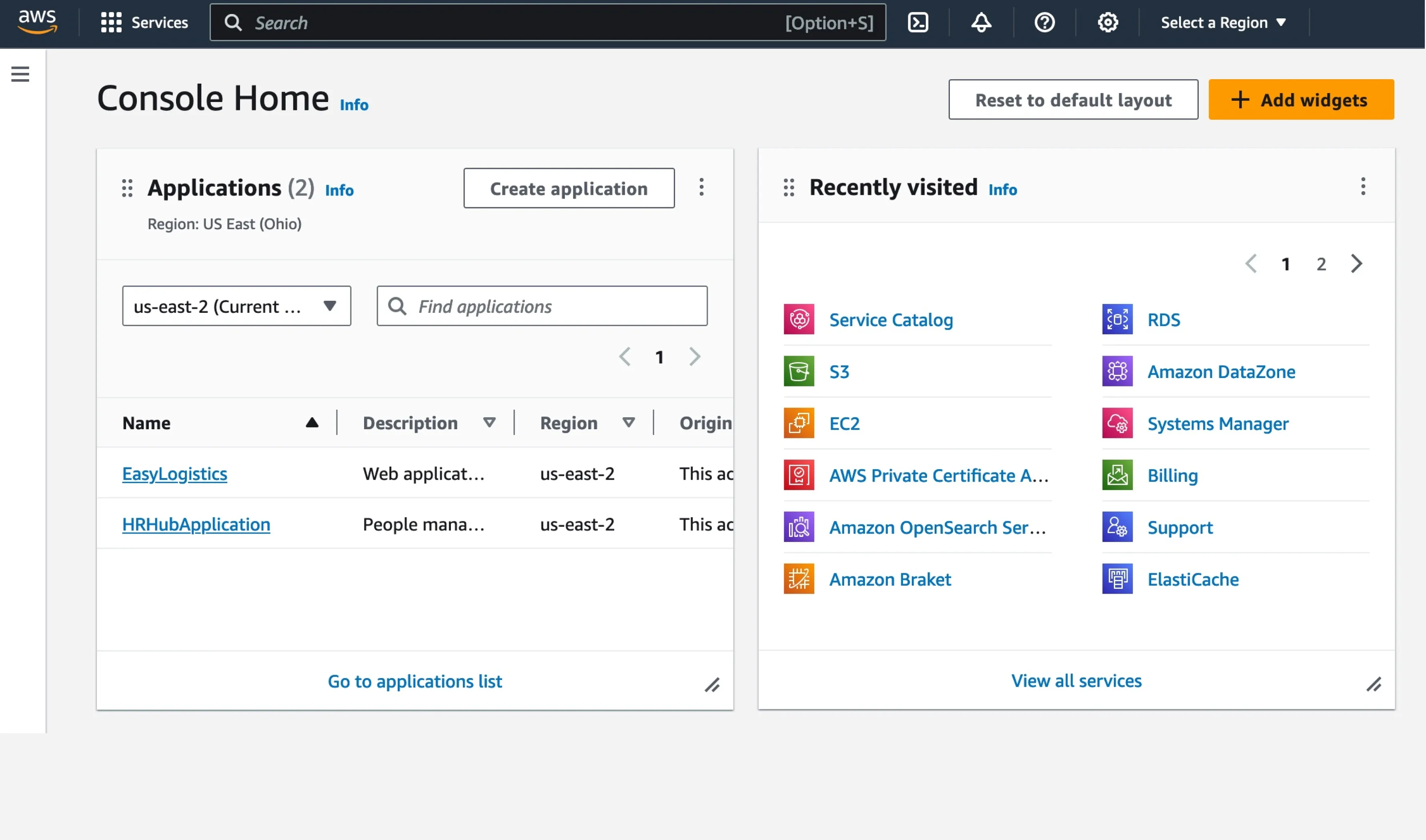1426x840 pixels.
Task: Go to page 2 of Recently visited
Action: click(1321, 264)
